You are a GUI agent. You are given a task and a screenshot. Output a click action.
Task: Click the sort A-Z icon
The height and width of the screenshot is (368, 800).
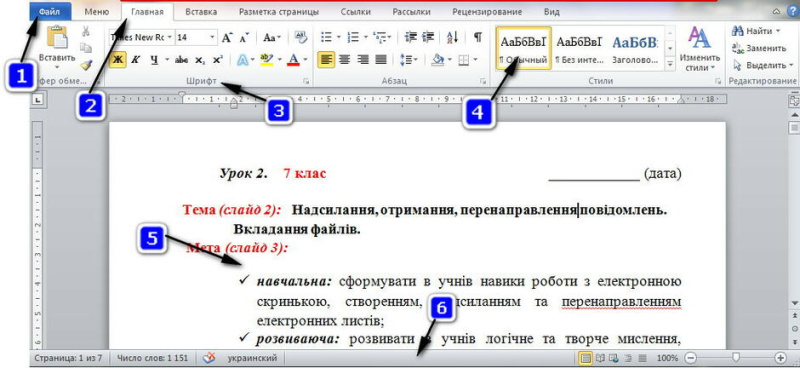tap(453, 37)
